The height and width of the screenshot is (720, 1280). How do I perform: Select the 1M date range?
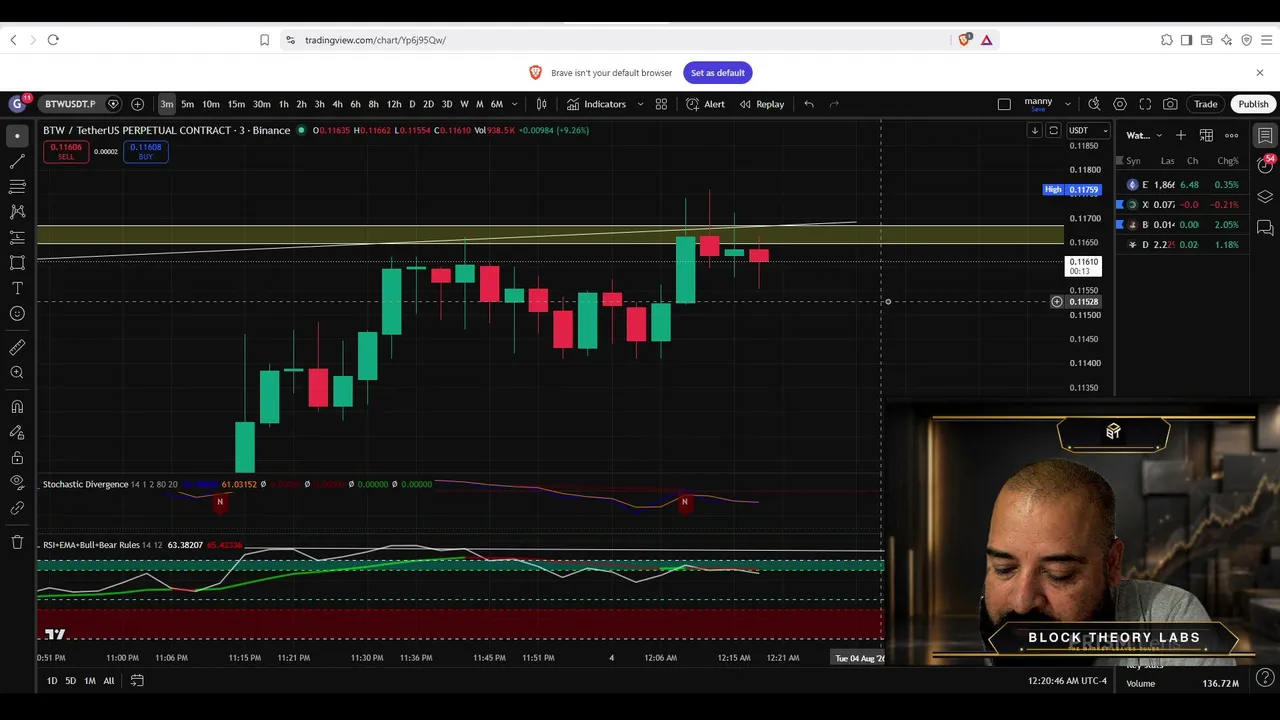pyautogui.click(x=90, y=681)
